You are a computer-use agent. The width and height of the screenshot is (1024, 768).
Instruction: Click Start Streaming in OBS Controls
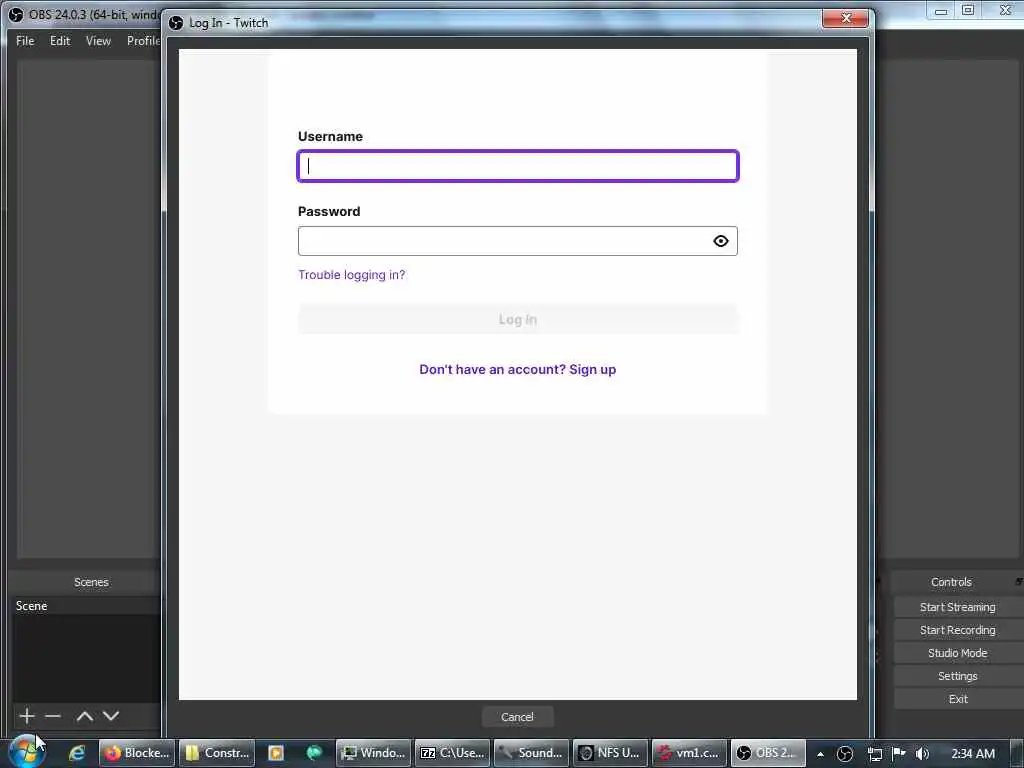(x=957, y=607)
